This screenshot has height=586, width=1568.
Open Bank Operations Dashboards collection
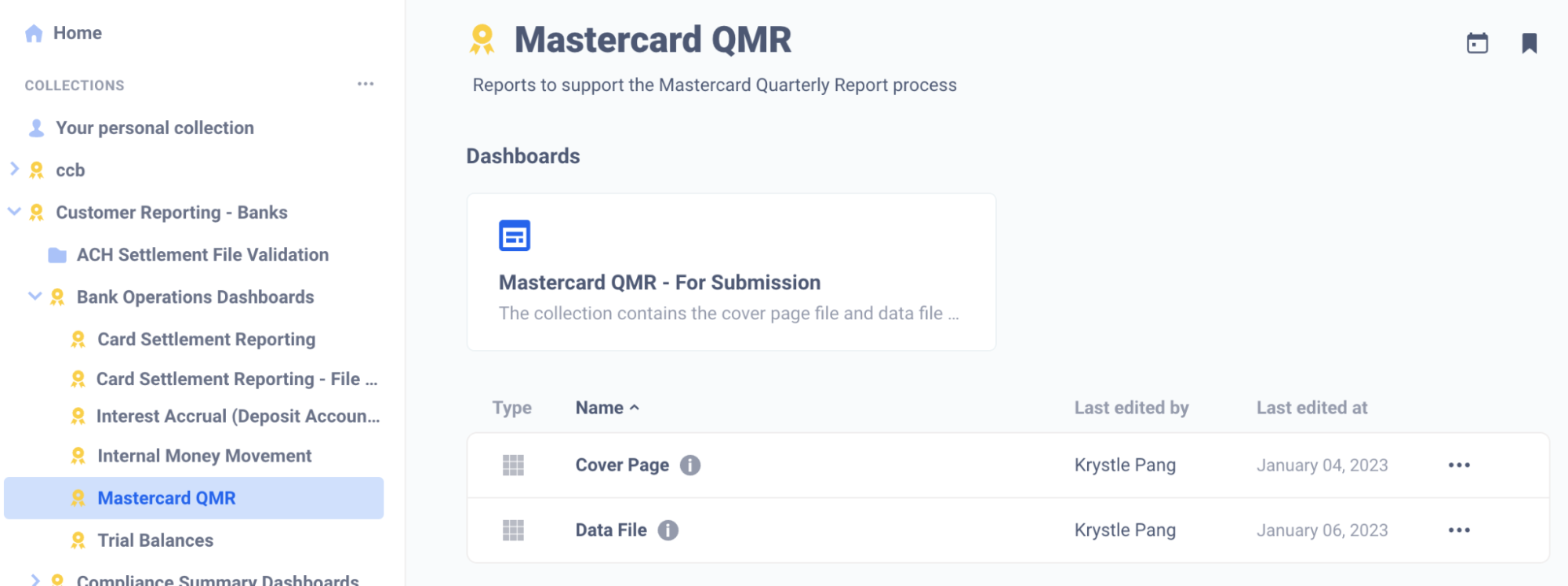[x=195, y=297]
